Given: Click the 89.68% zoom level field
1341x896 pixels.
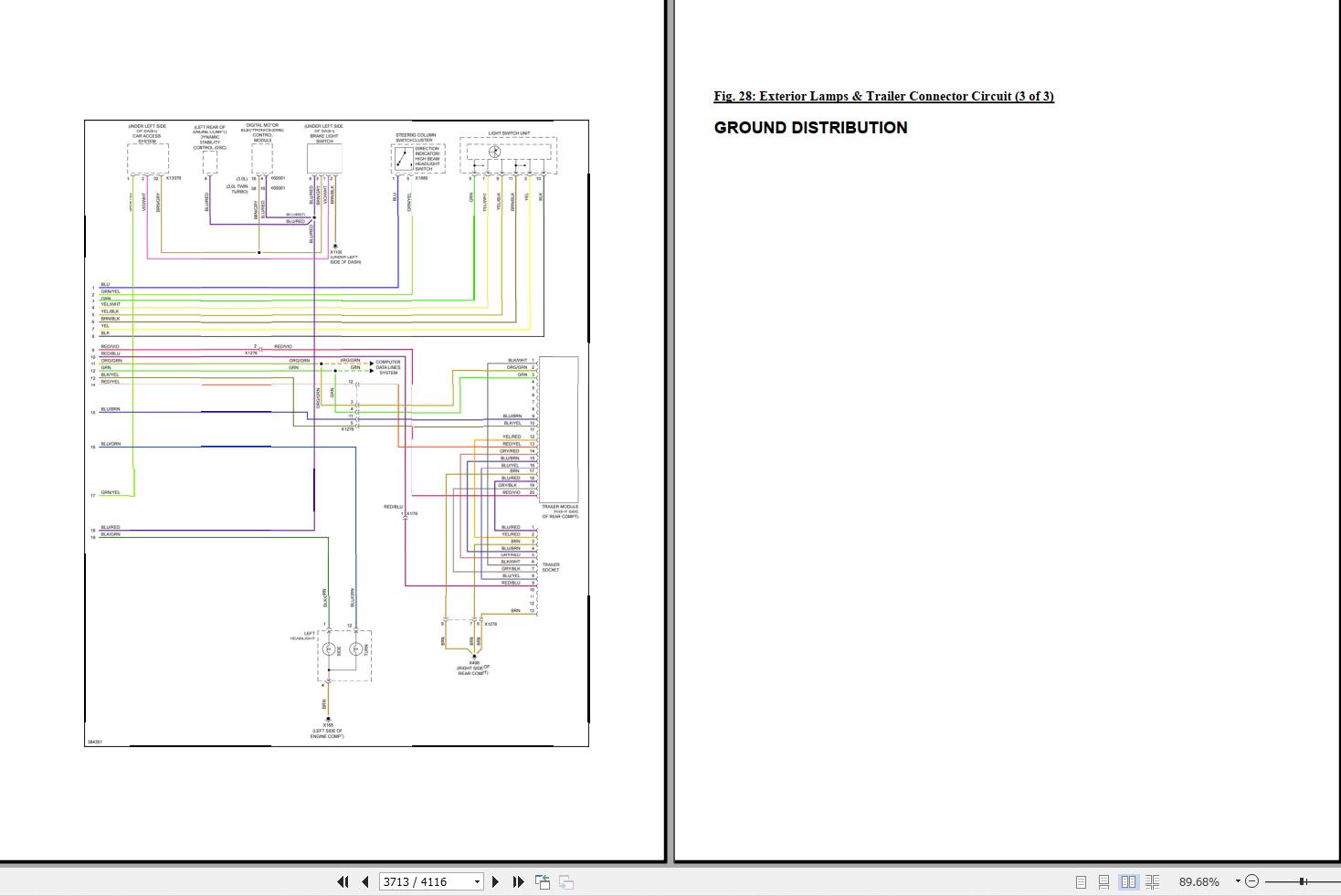Looking at the screenshot, I should point(1199,881).
